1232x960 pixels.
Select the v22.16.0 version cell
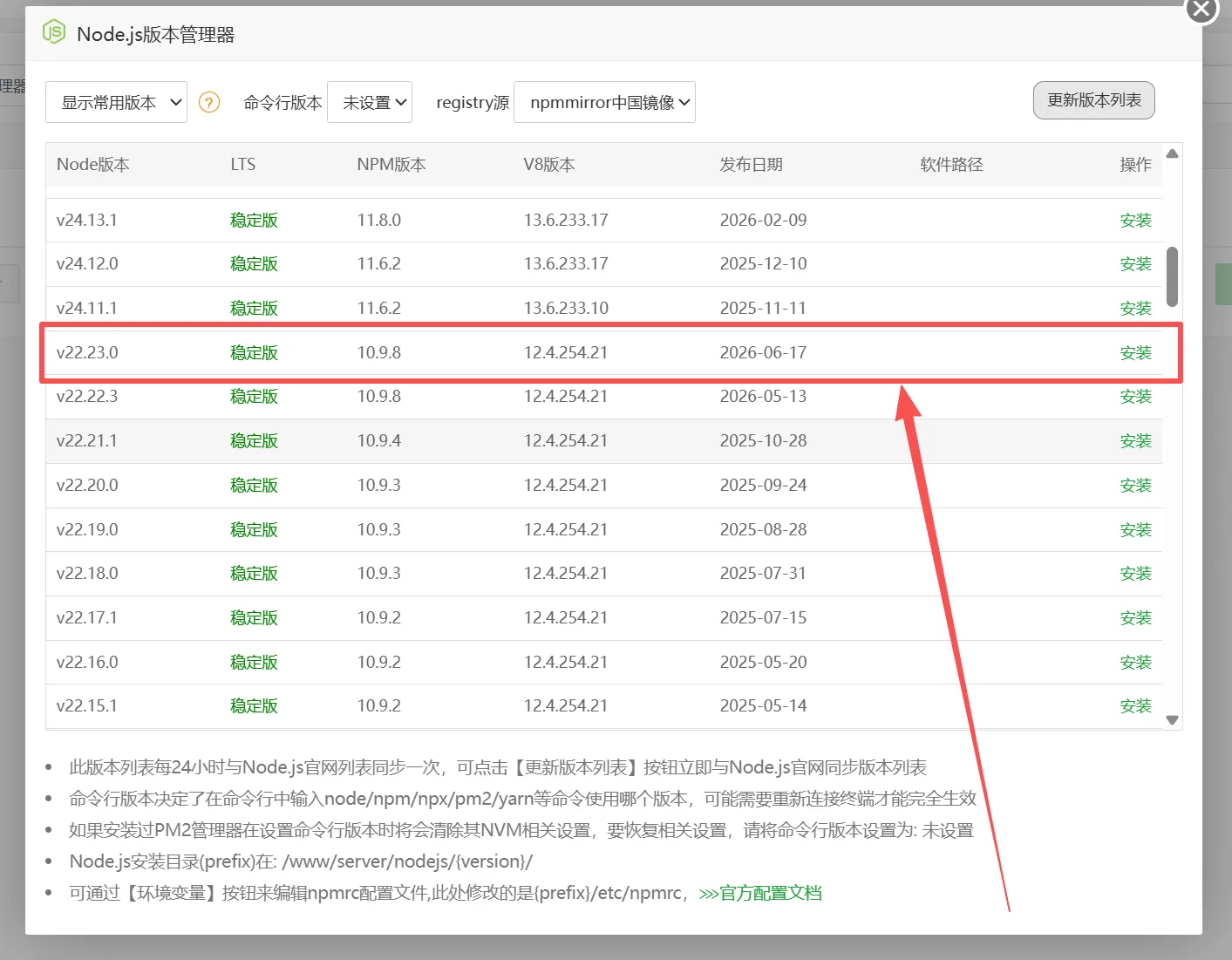click(87, 663)
